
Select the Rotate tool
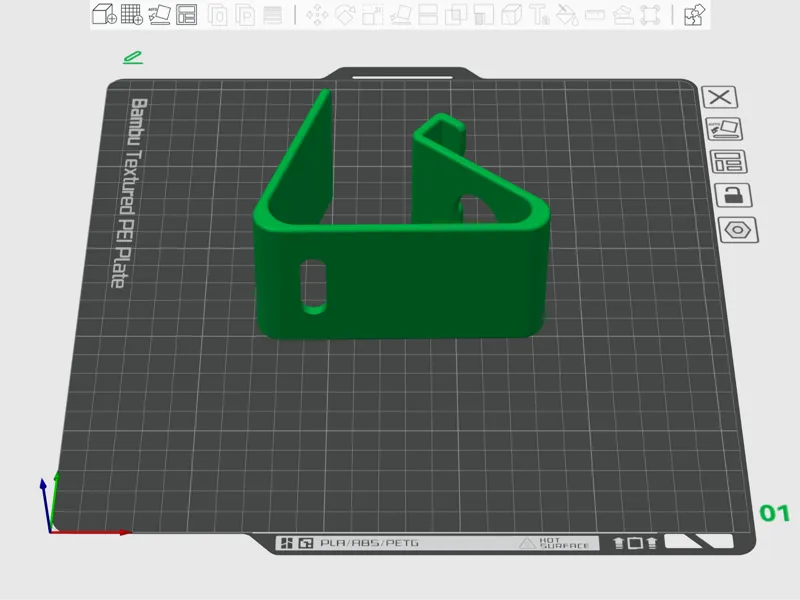point(344,15)
